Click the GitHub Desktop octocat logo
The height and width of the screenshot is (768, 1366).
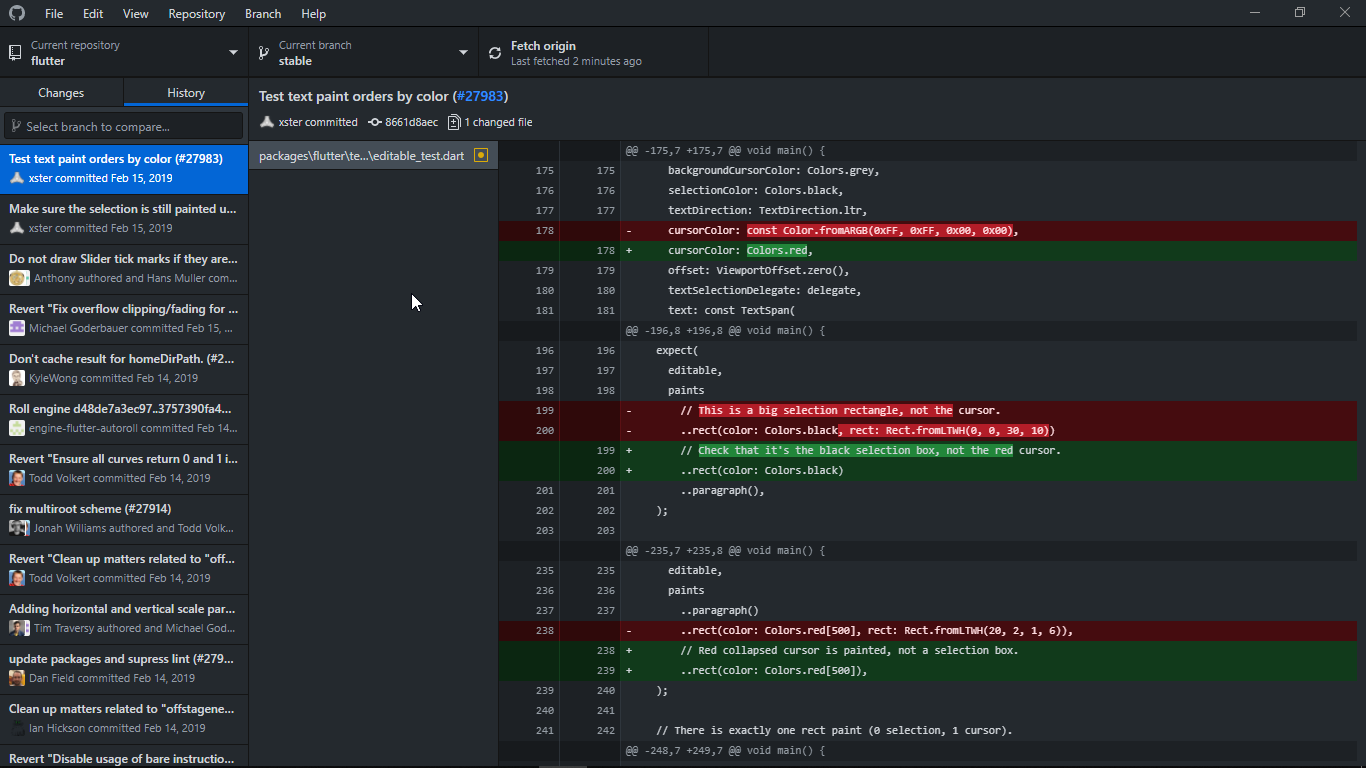click(x=17, y=13)
